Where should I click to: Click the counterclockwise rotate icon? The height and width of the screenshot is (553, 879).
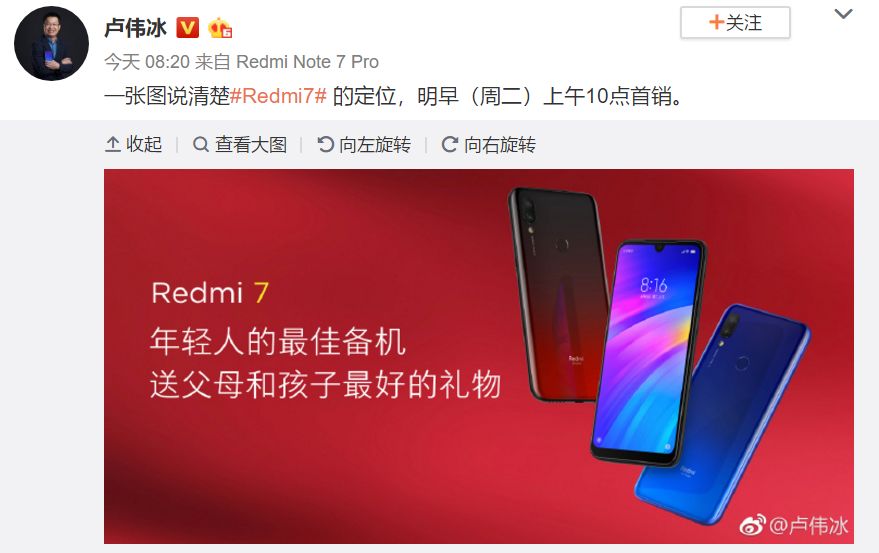(x=325, y=145)
